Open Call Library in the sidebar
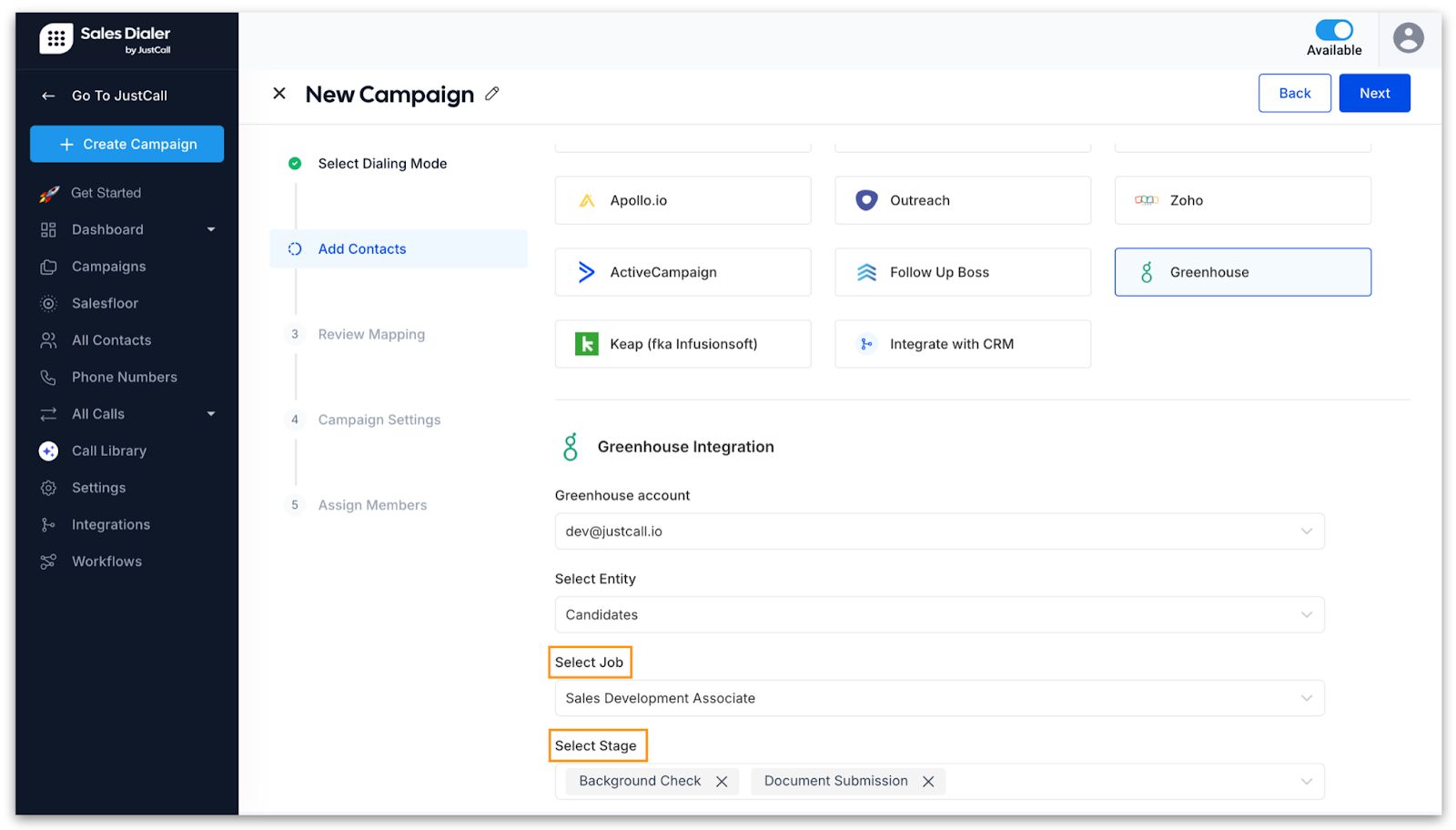This screenshot has height=830, width=1456. click(x=109, y=450)
